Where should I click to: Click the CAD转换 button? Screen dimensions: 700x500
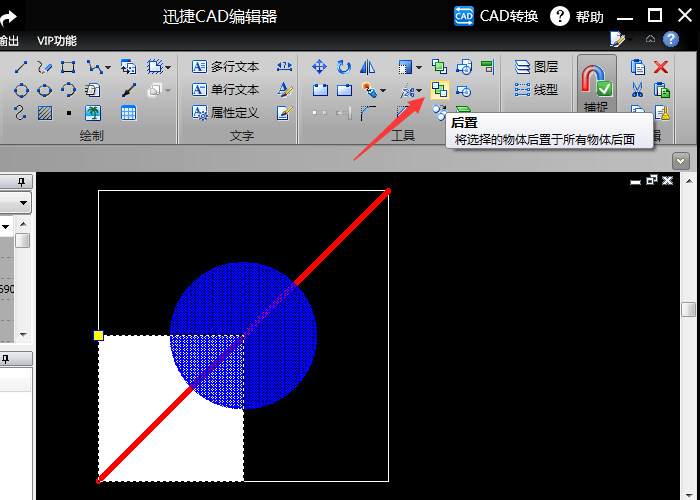click(x=496, y=17)
